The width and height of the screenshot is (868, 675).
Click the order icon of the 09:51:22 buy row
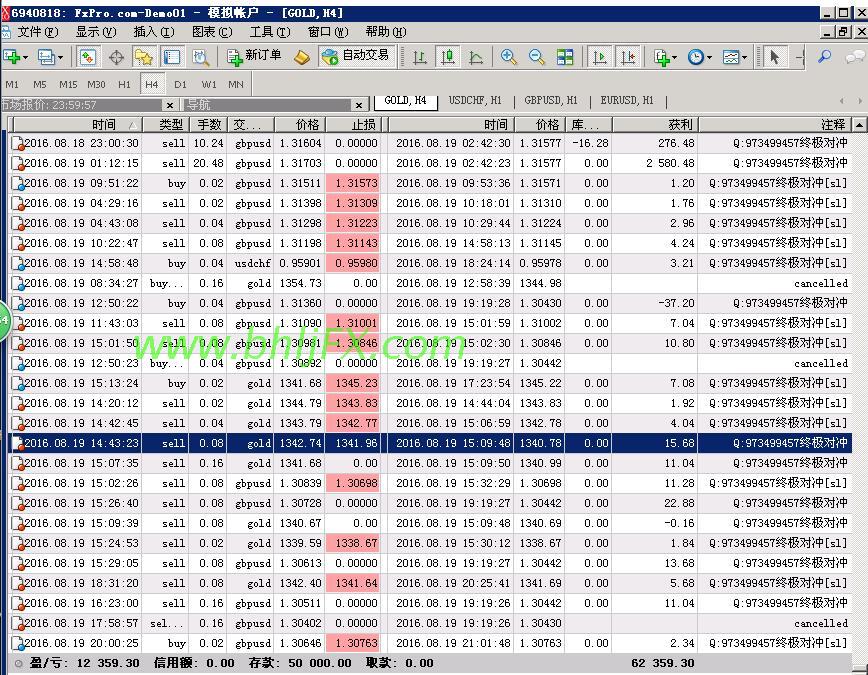pos(18,183)
